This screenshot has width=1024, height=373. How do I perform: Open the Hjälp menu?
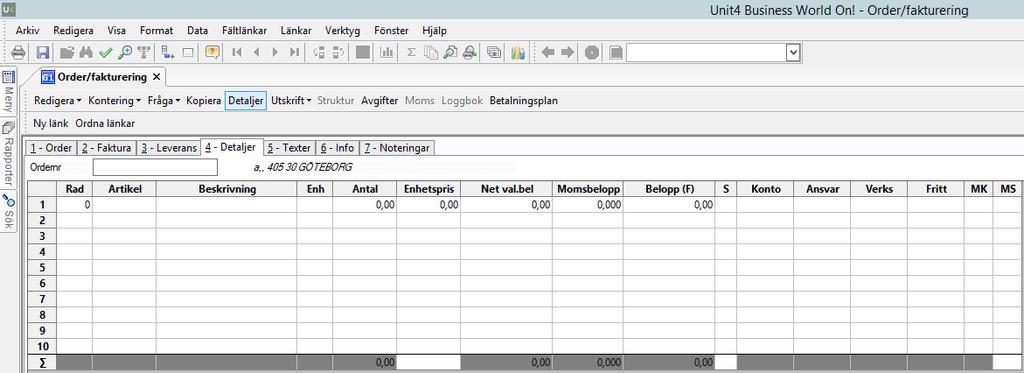coord(434,31)
